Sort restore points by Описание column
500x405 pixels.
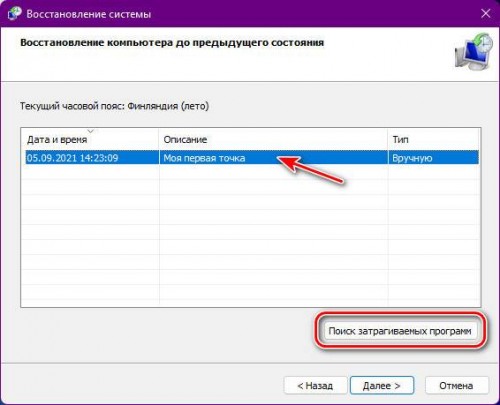click(273, 139)
